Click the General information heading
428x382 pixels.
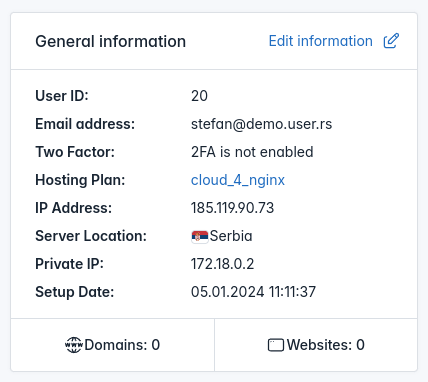[x=111, y=42]
